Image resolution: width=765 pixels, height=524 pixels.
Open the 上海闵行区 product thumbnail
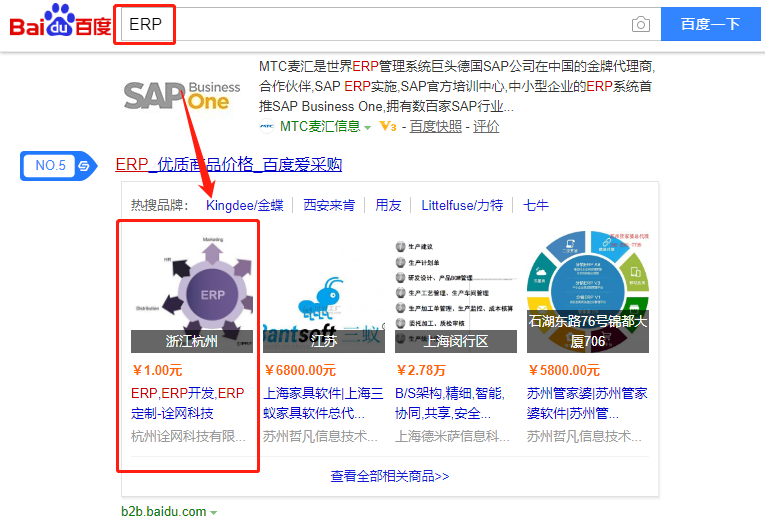coord(456,292)
